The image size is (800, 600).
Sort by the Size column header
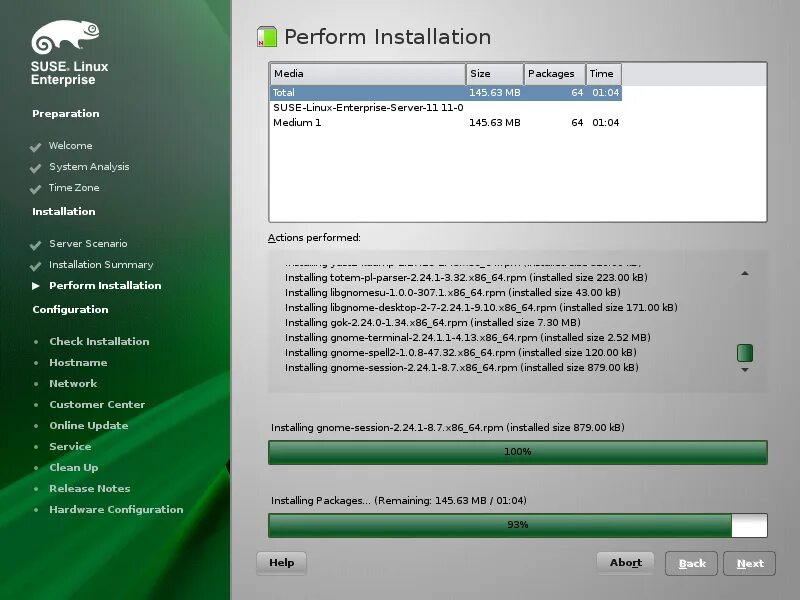[x=495, y=74]
